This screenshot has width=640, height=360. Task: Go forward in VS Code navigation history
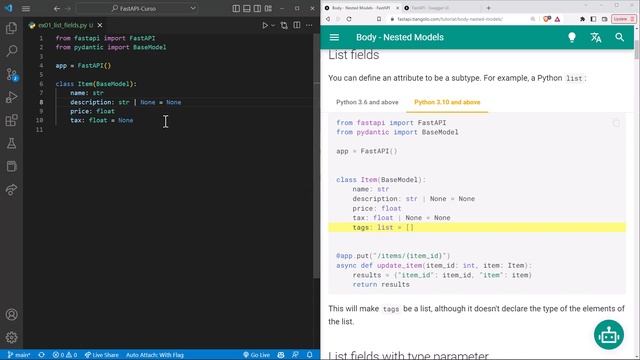68,9
